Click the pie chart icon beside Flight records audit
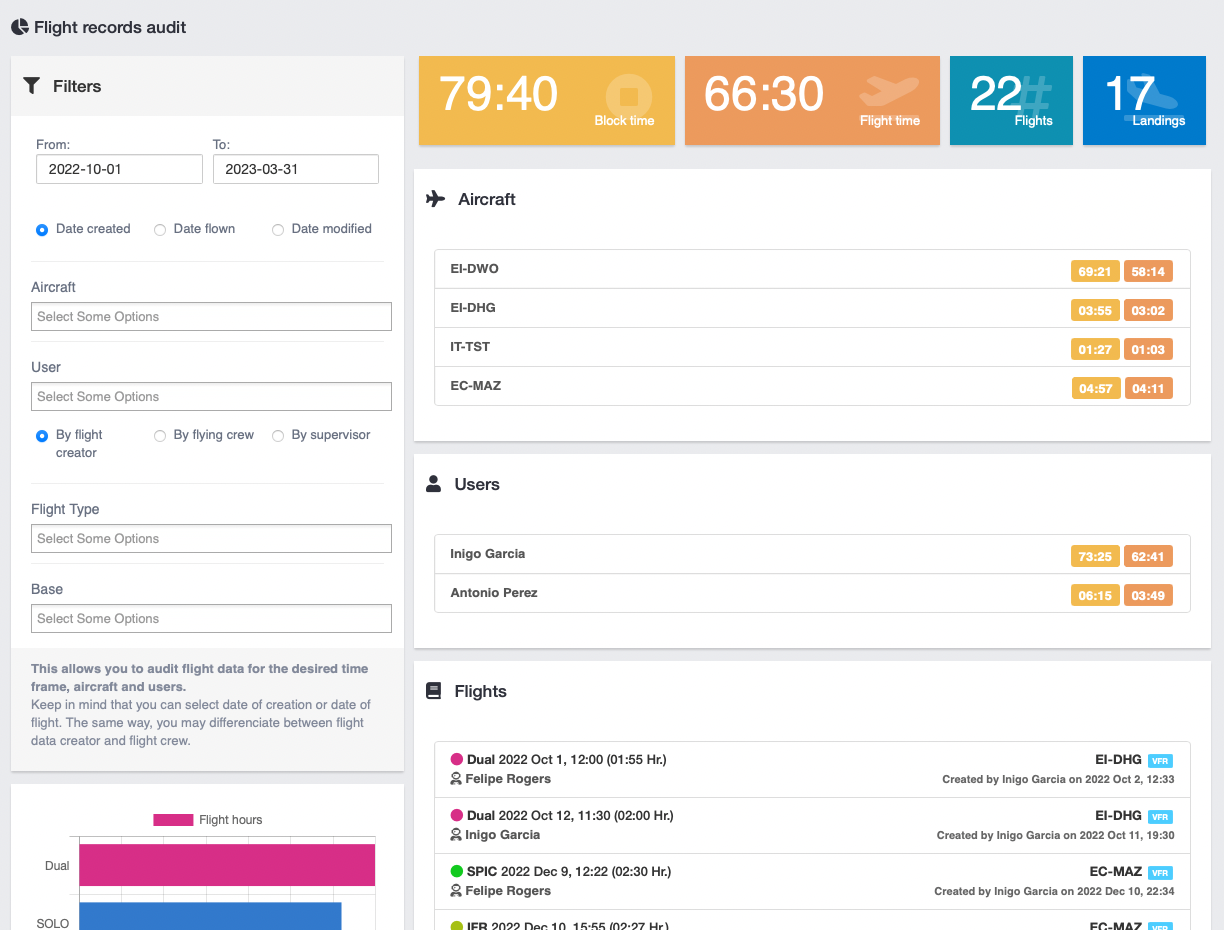 click(20, 27)
